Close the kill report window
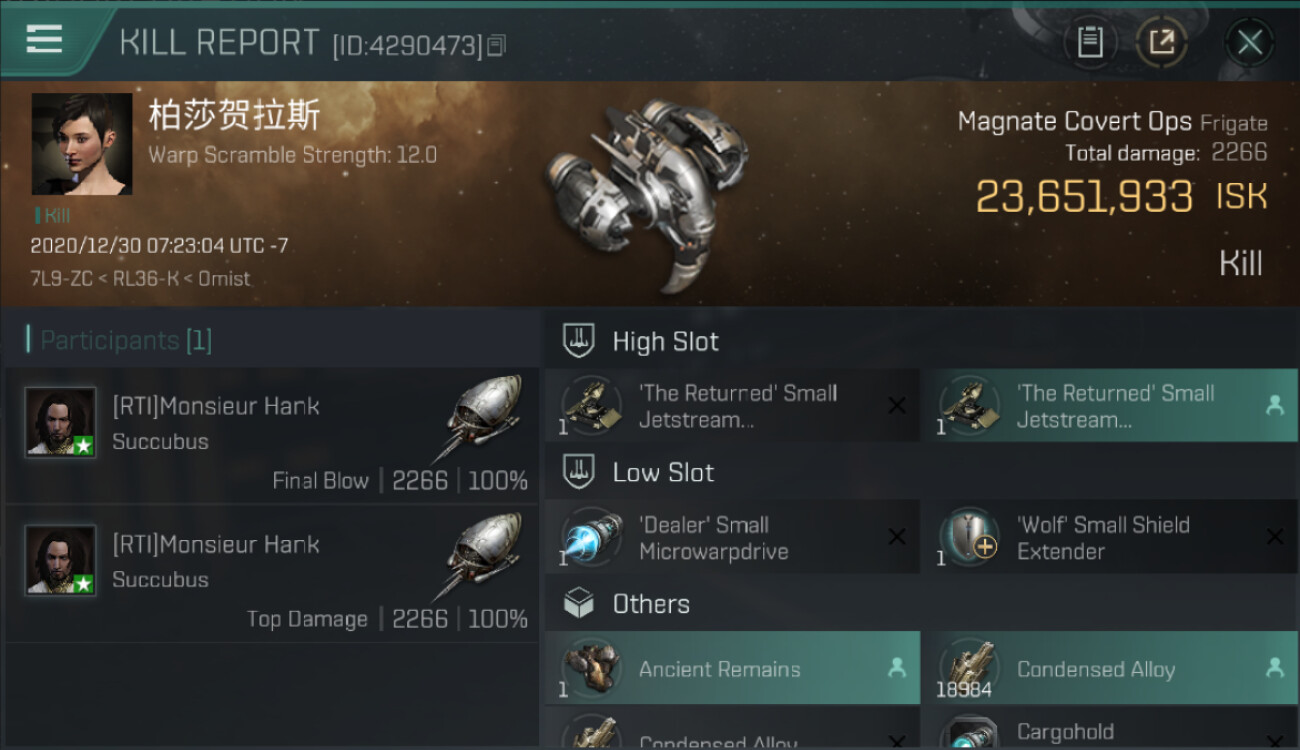Viewport: 1300px width, 750px height. coord(1249,42)
